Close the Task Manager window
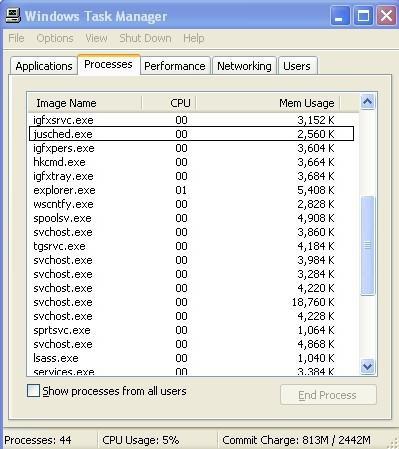 [x=386, y=16]
